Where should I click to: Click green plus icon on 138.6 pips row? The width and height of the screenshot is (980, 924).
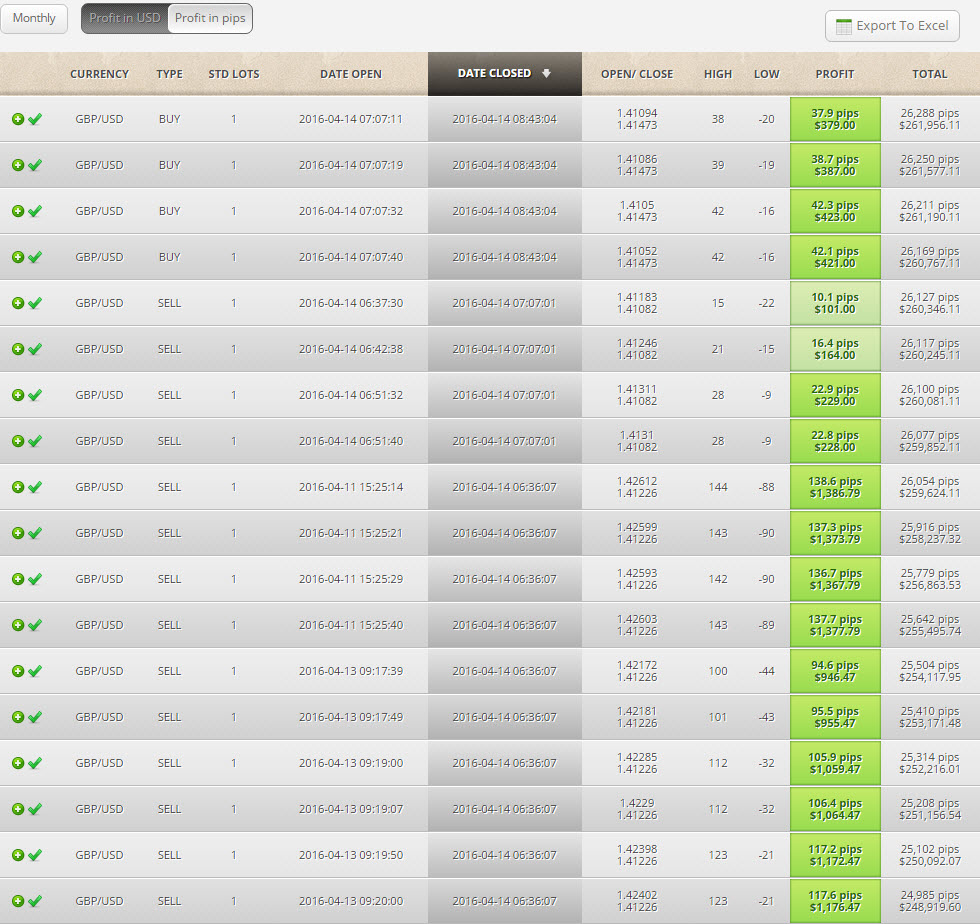coord(18,487)
